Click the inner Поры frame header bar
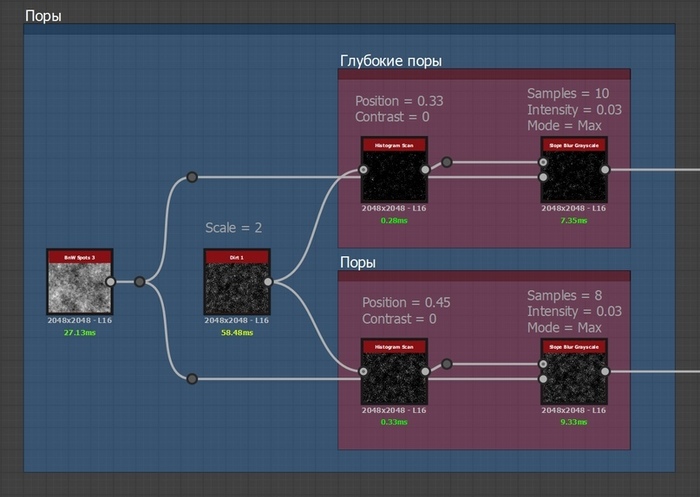 (484, 276)
